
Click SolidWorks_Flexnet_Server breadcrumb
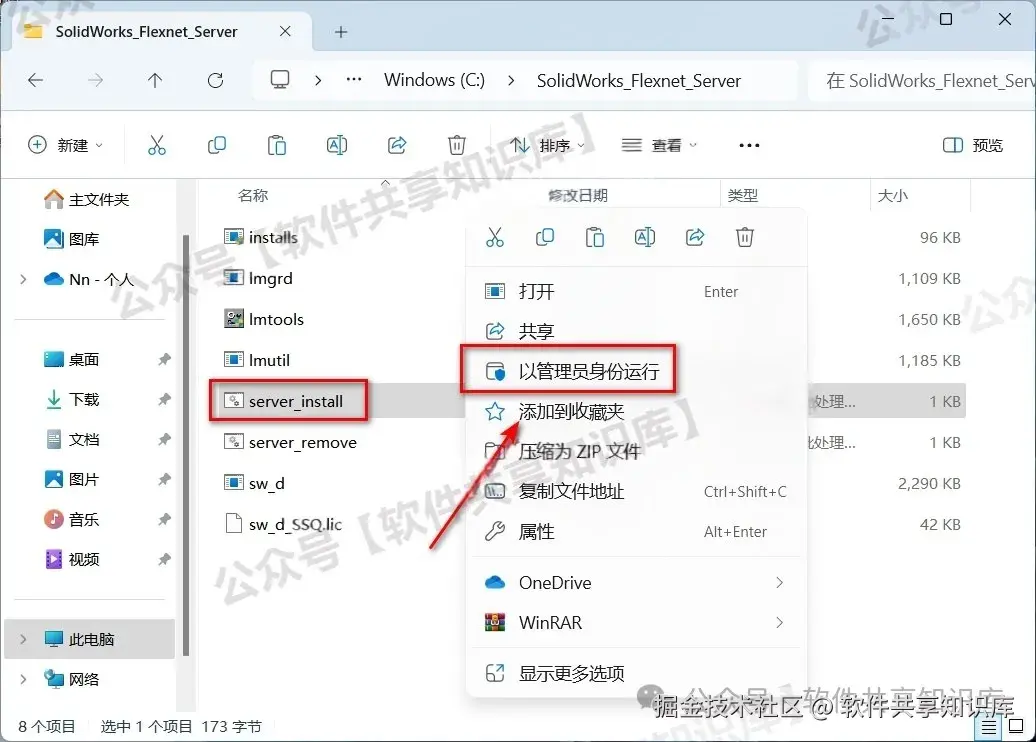[x=638, y=81]
